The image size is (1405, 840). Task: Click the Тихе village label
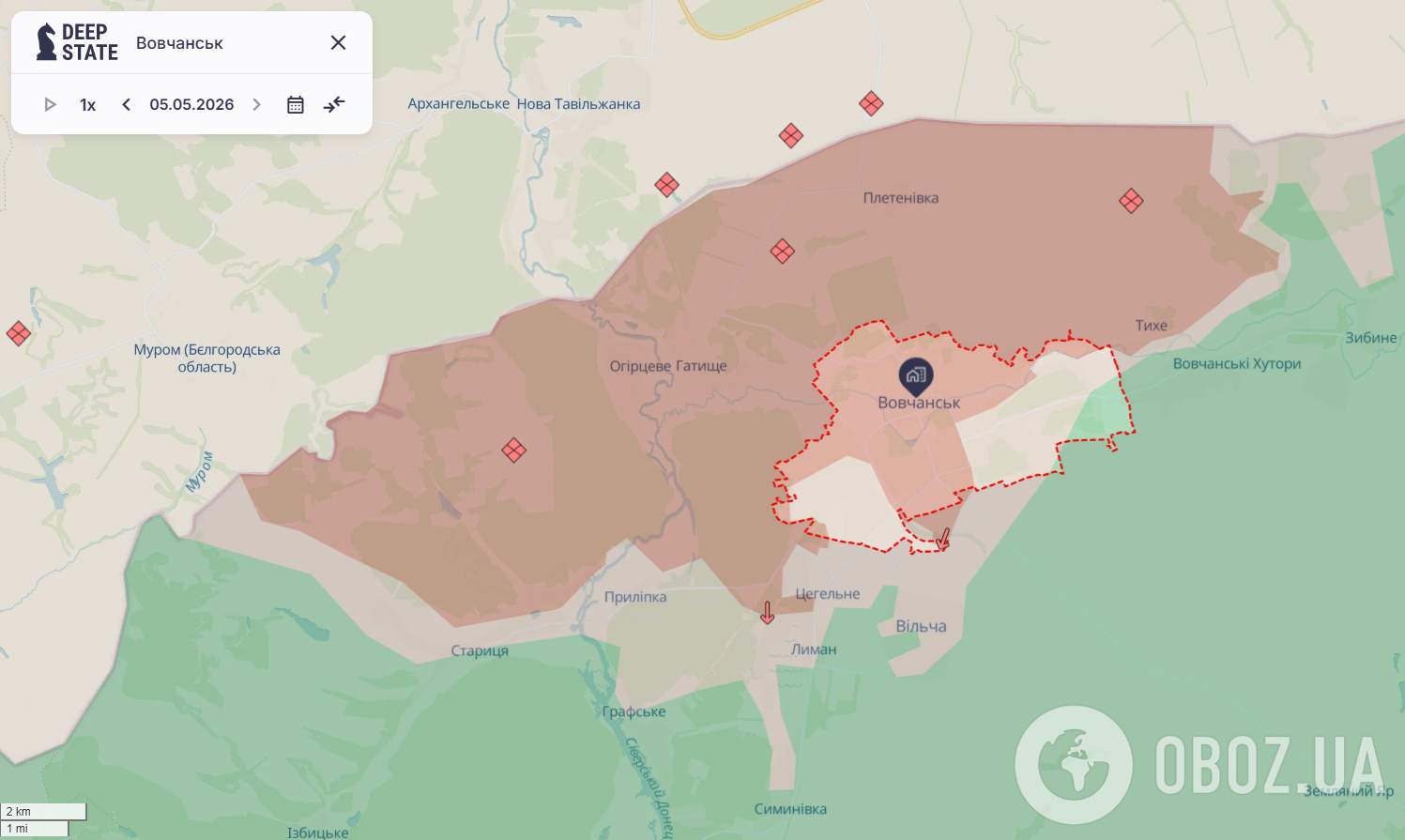pos(1152,326)
